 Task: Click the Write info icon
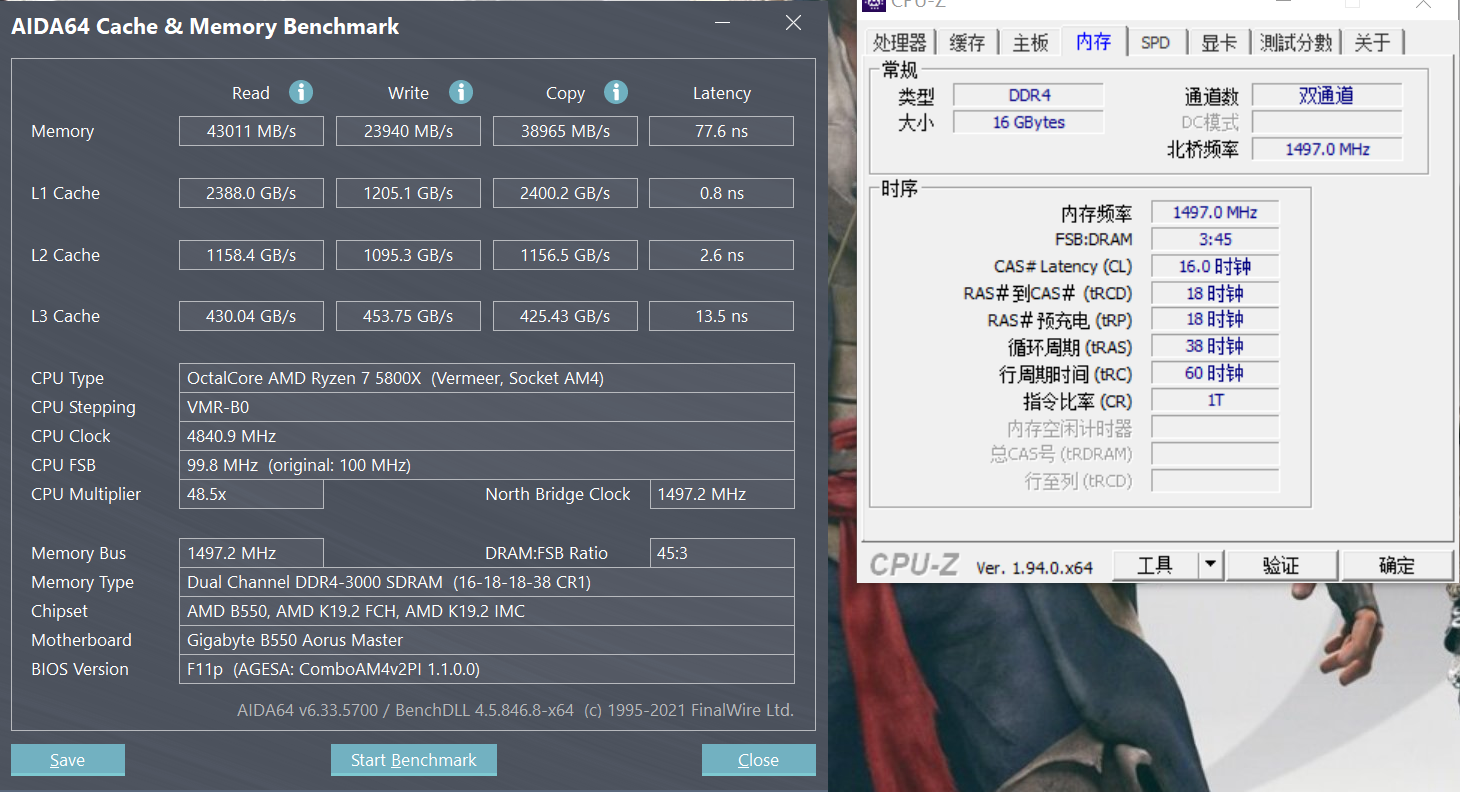[460, 93]
